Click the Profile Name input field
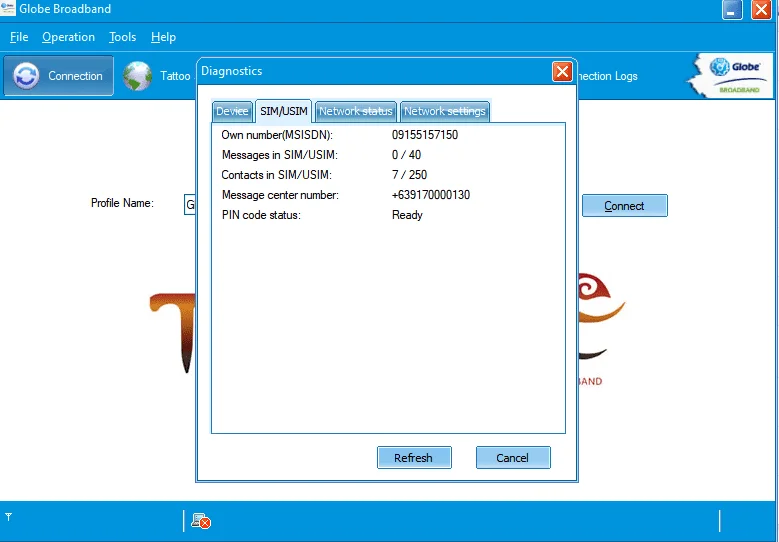This screenshot has width=779, height=542. [190, 205]
